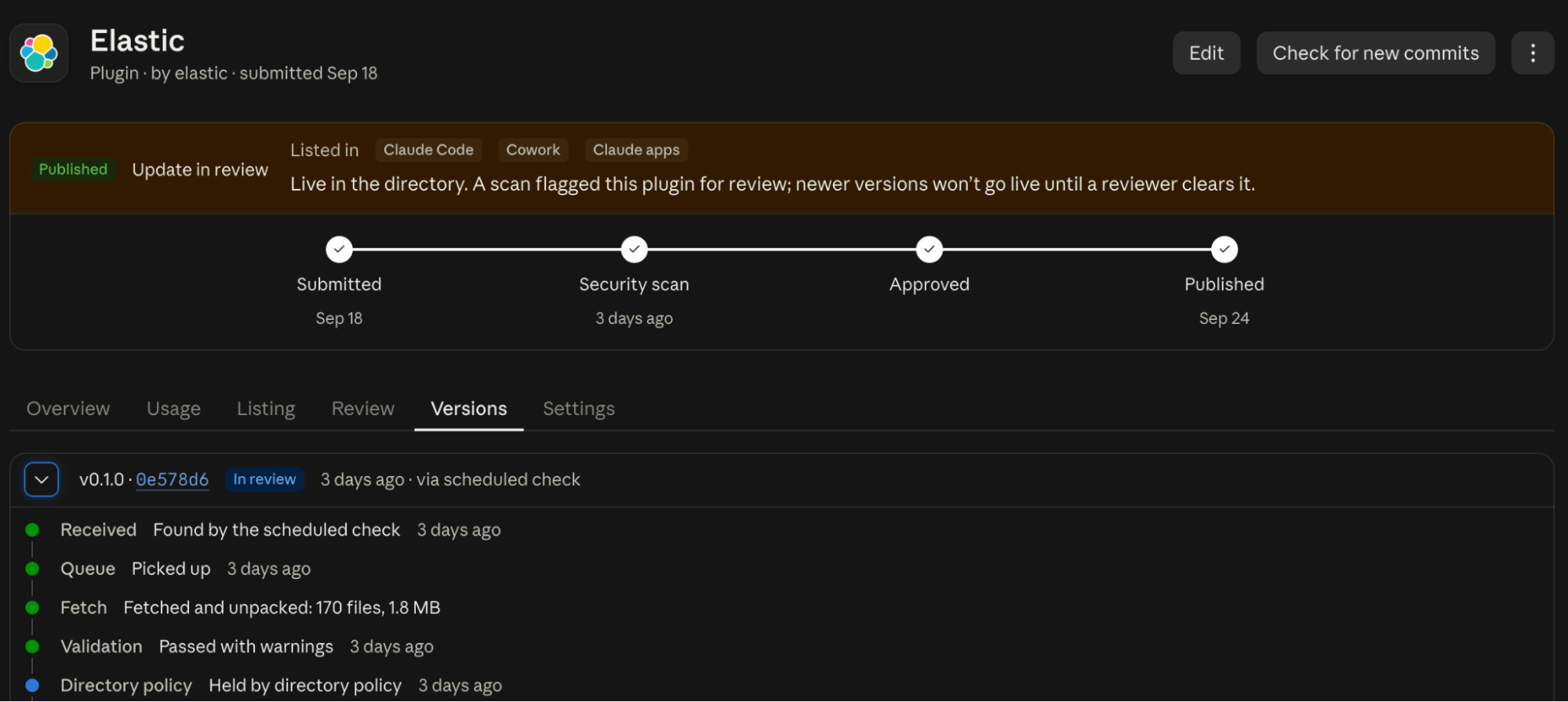
Task: Click the Approved step checkmark circle
Action: pyautogui.click(x=930, y=249)
